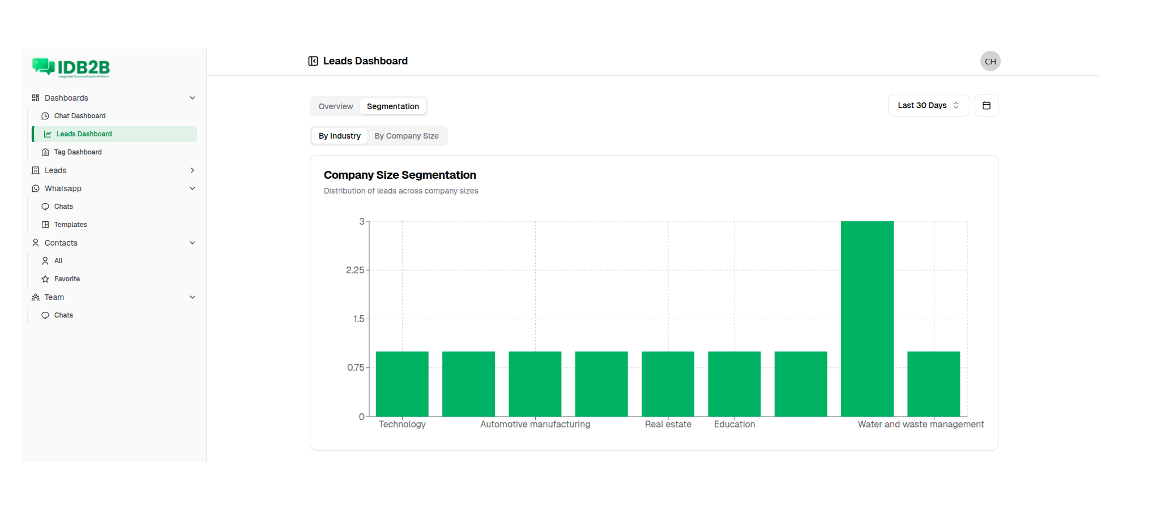Image resolution: width=1150 pixels, height=530 pixels.
Task: Click the Education bar in chart
Action: (x=734, y=384)
